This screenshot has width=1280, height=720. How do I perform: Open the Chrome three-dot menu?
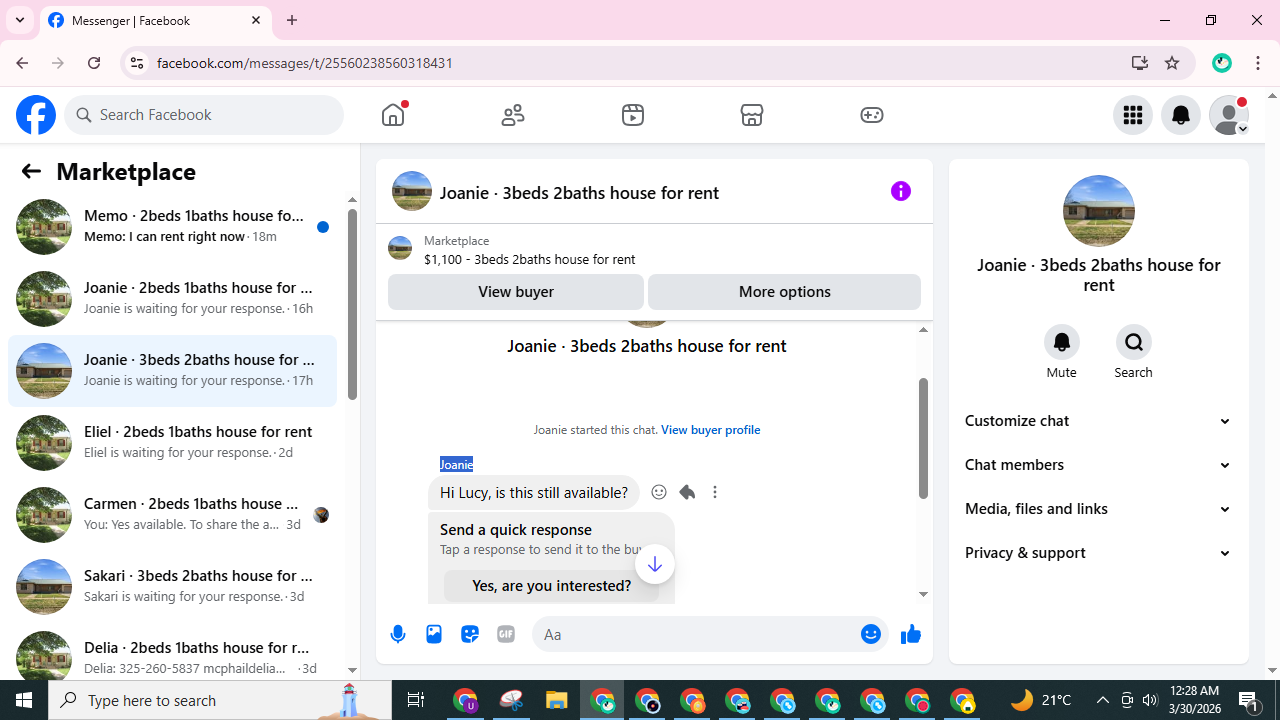1258,63
